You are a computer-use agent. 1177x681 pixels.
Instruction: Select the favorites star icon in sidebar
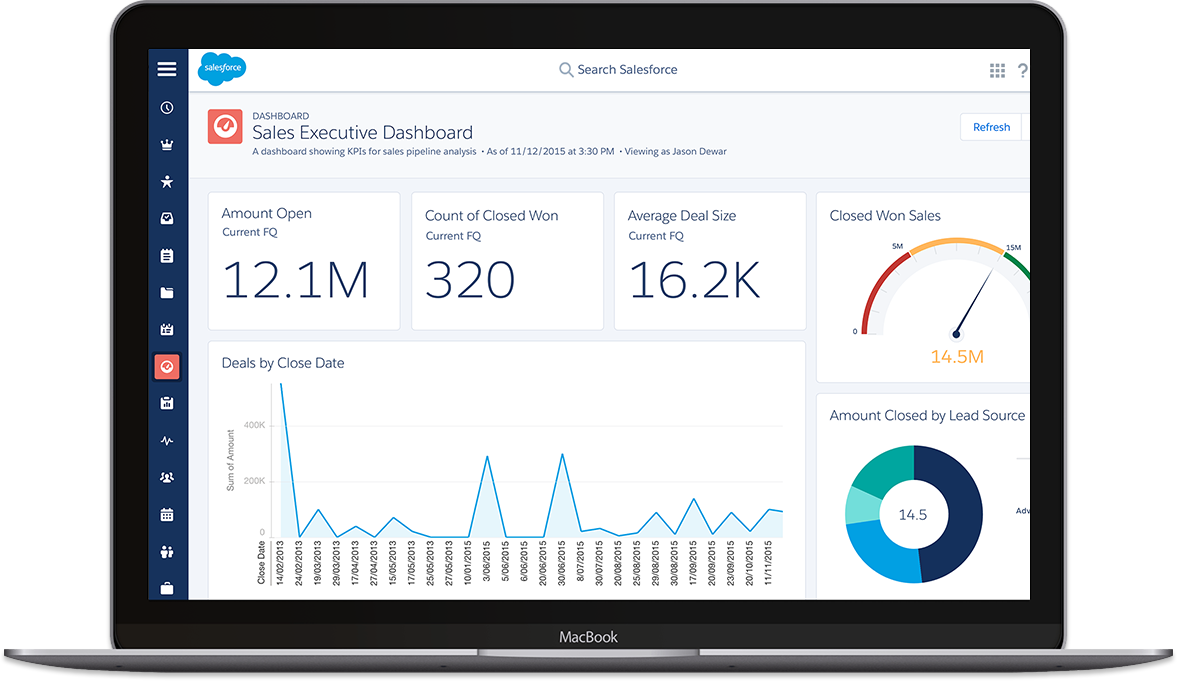[167, 182]
